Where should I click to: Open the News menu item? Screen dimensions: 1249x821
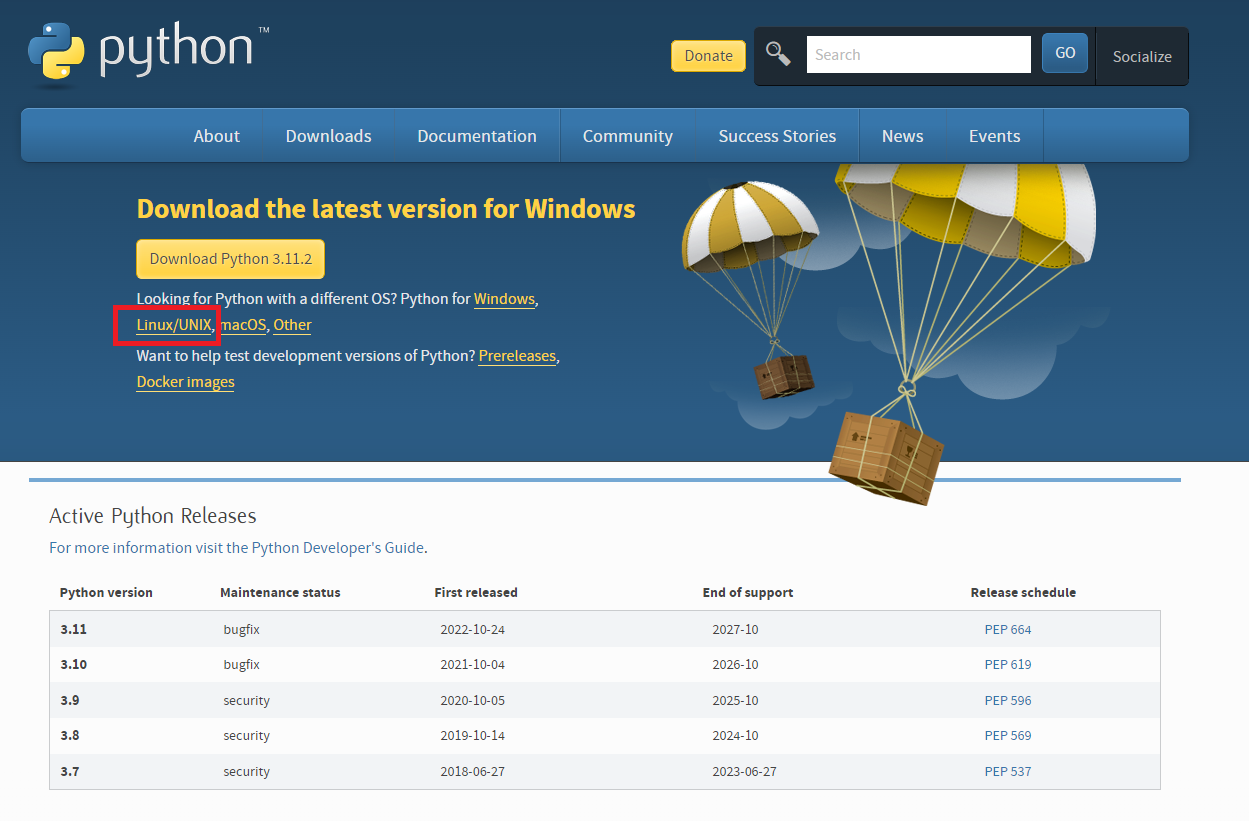click(x=902, y=136)
